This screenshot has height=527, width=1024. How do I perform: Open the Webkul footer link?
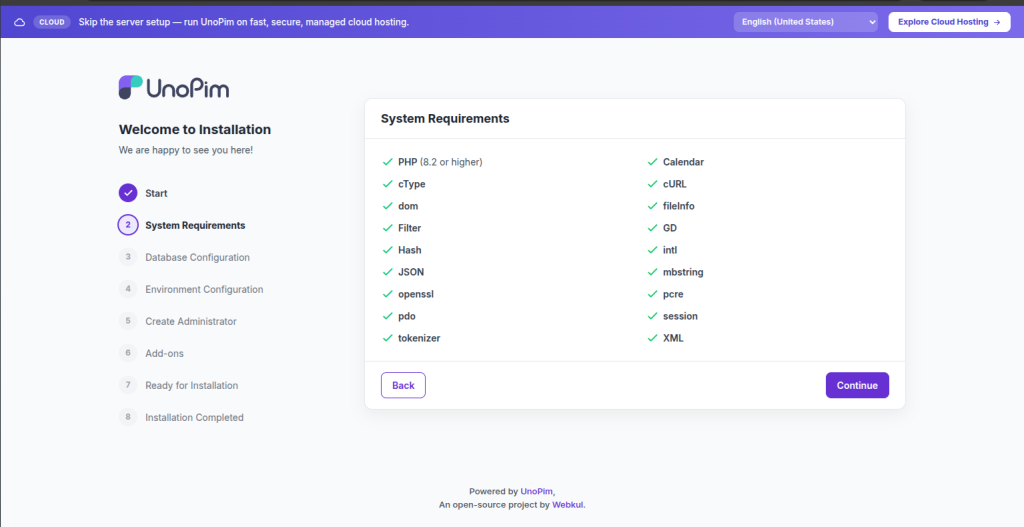click(568, 505)
